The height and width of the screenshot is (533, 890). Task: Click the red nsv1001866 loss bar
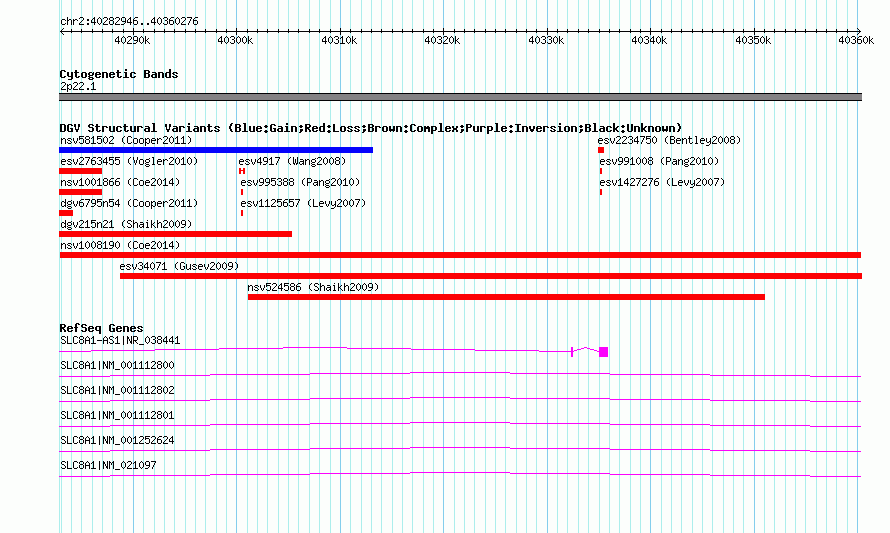81,192
